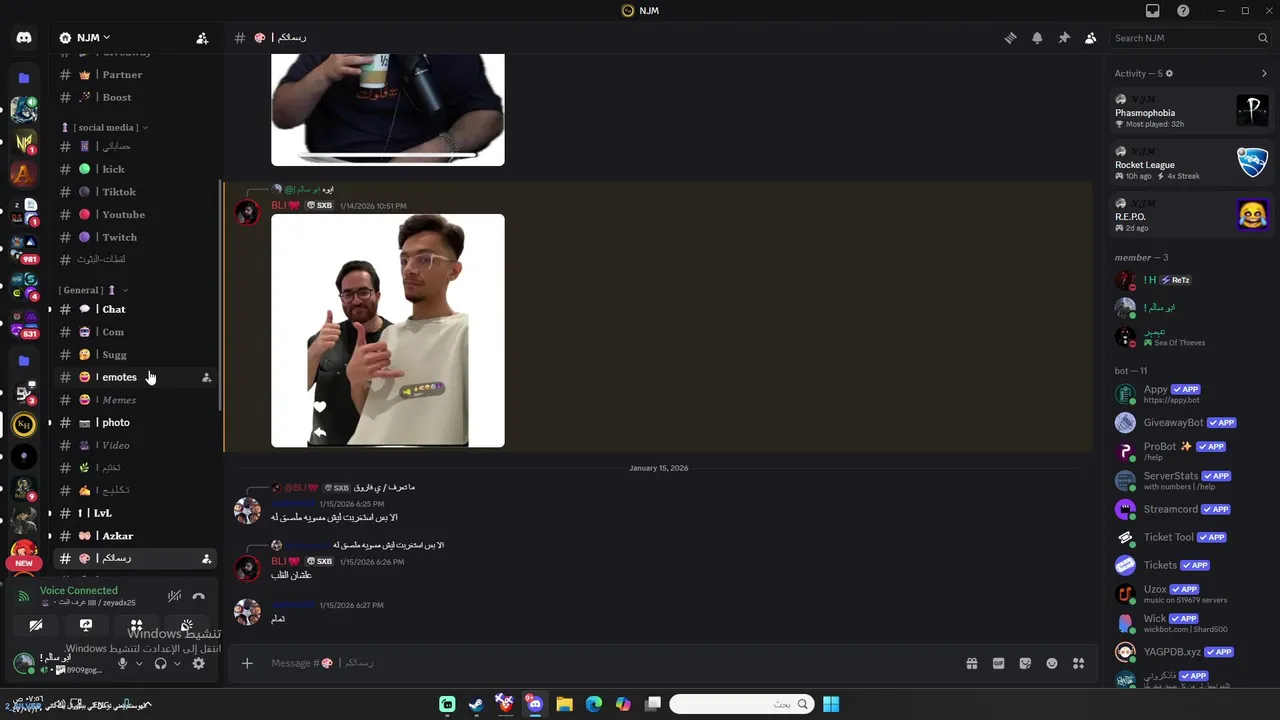Image resolution: width=1280 pixels, height=720 pixels.
Task: Open the Twitch channel
Action: (136, 237)
